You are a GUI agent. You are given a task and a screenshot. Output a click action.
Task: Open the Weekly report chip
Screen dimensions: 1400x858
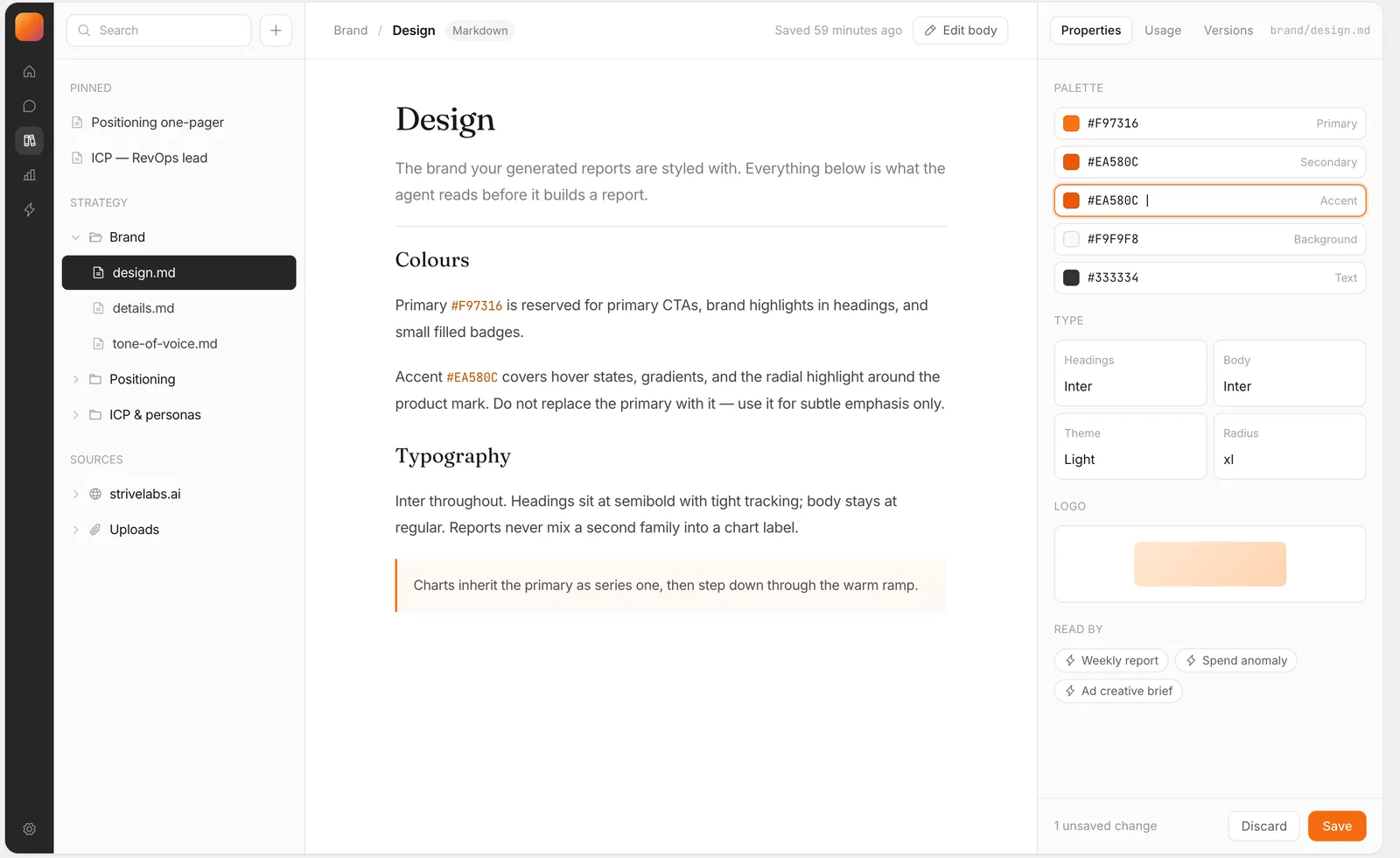[x=1110, y=661]
